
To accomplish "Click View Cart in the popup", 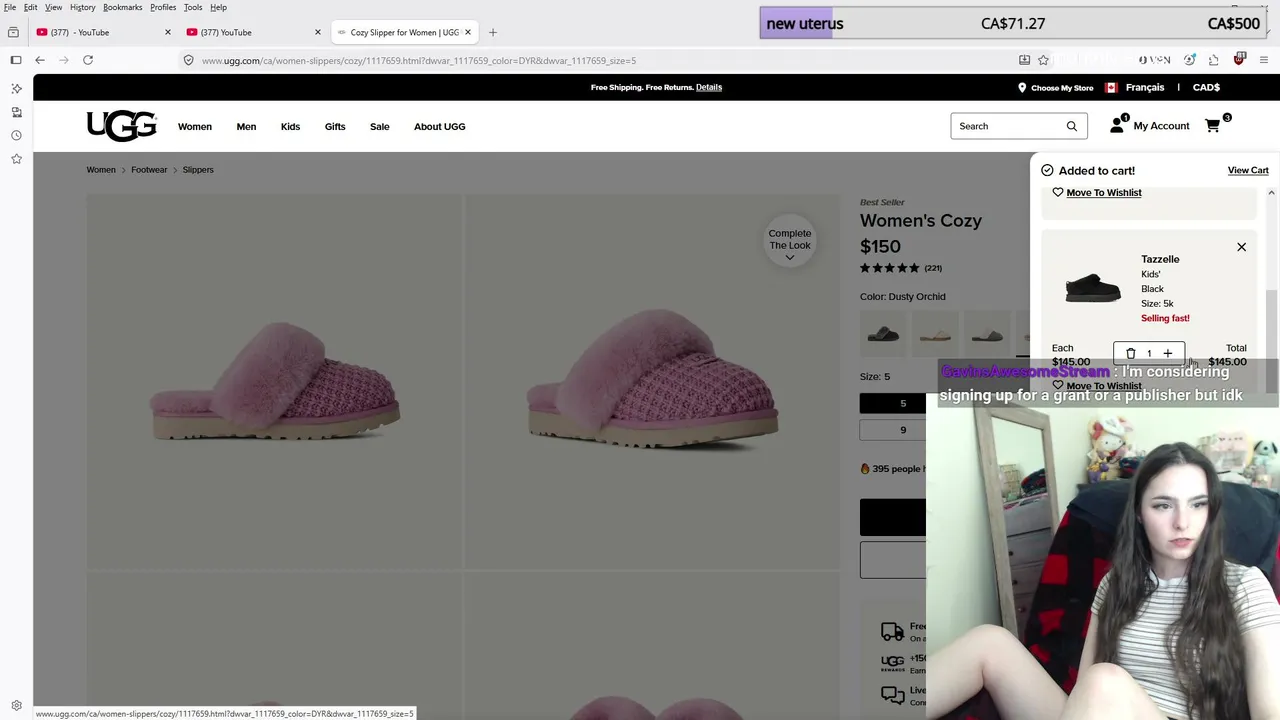I will (x=1248, y=170).
